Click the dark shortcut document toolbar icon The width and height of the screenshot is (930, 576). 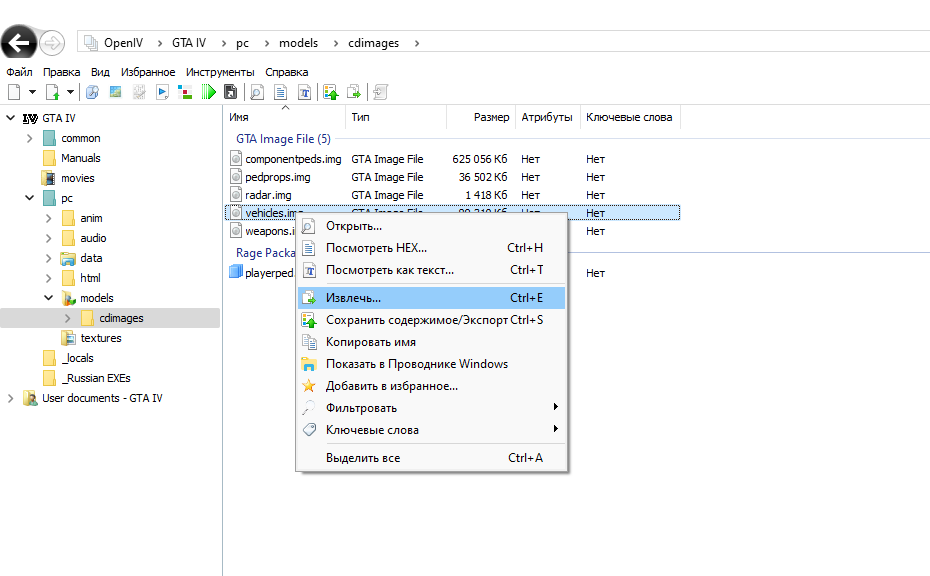coord(230,92)
